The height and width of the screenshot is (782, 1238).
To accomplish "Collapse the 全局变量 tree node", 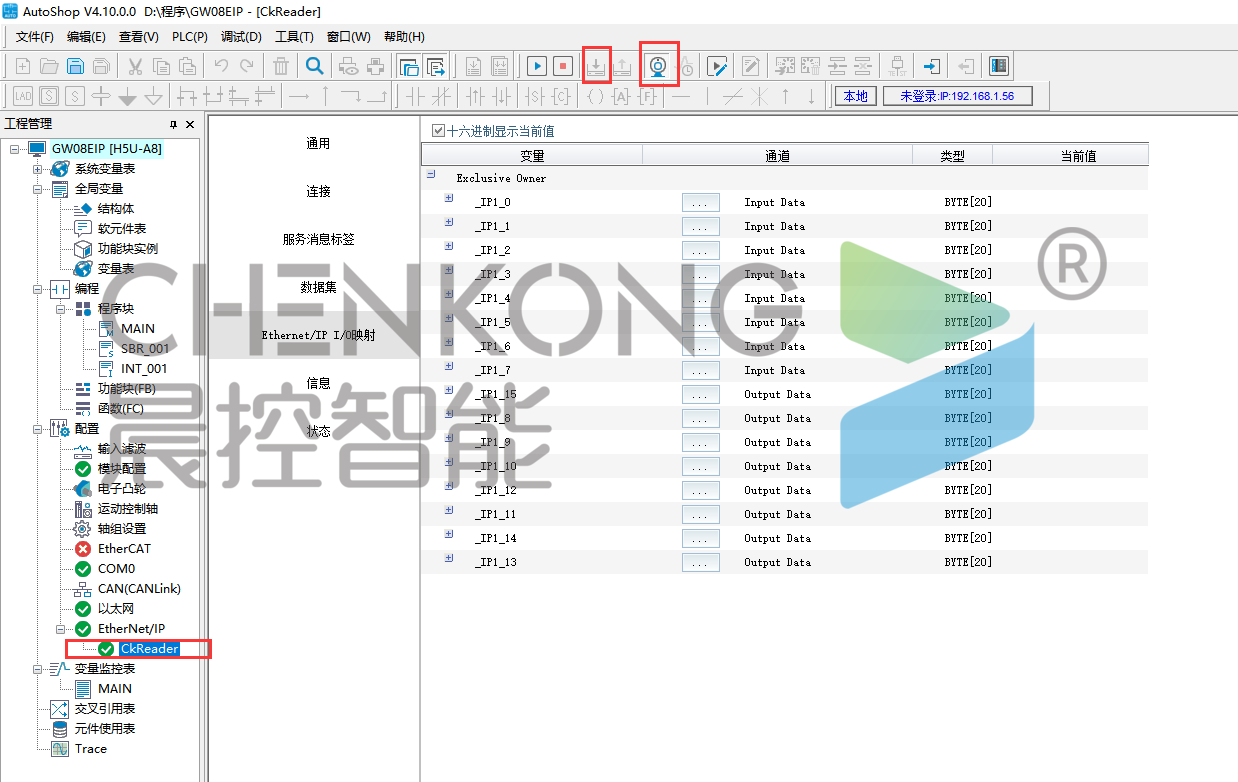I will [x=38, y=189].
